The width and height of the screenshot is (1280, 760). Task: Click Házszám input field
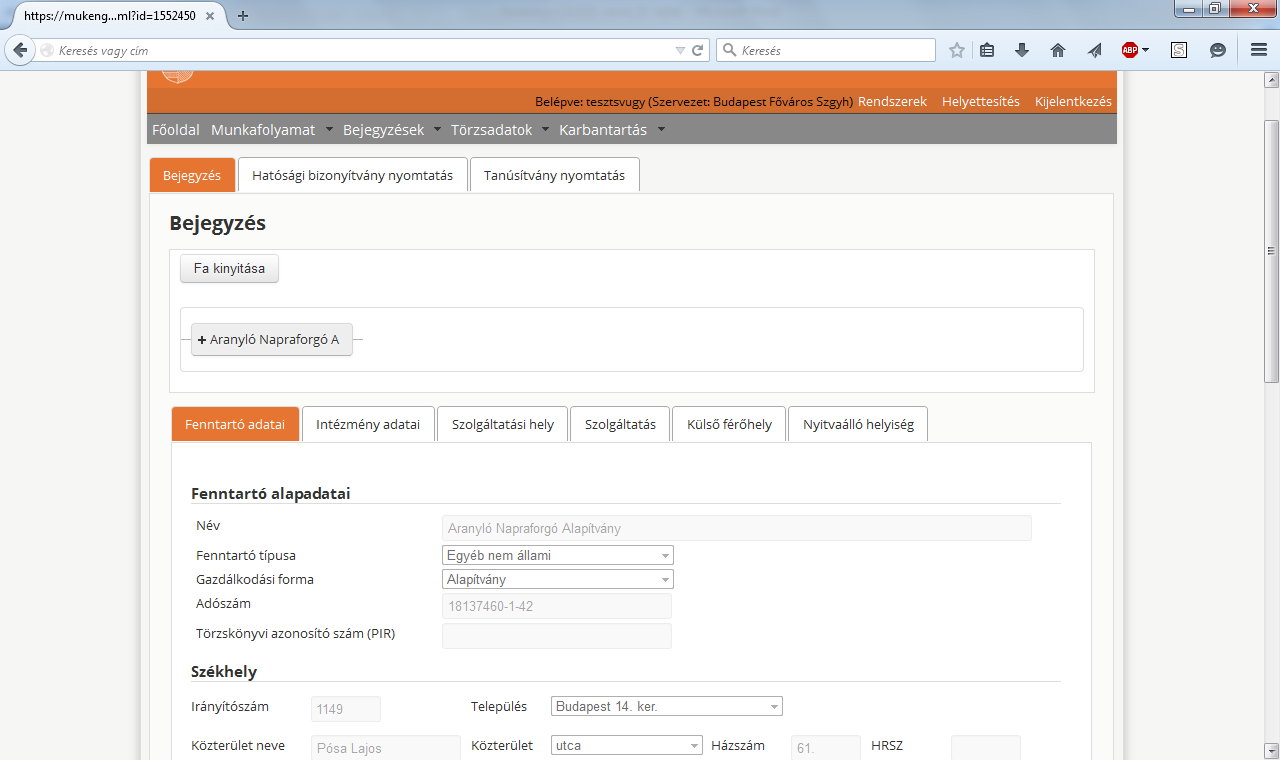pos(826,748)
